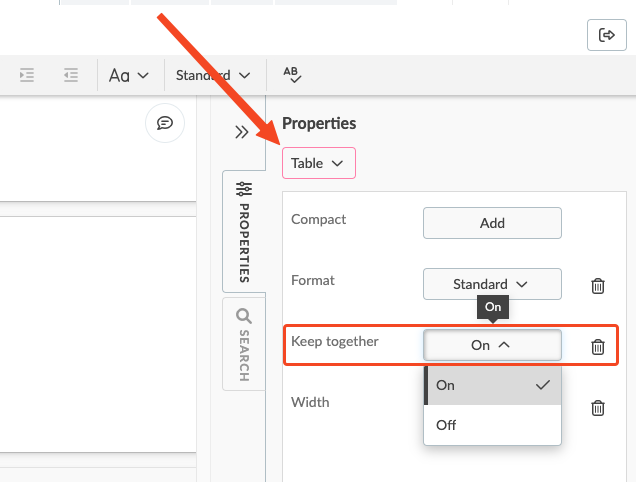Open the Aa text case dropdown
The image size is (636, 482).
pos(129,75)
